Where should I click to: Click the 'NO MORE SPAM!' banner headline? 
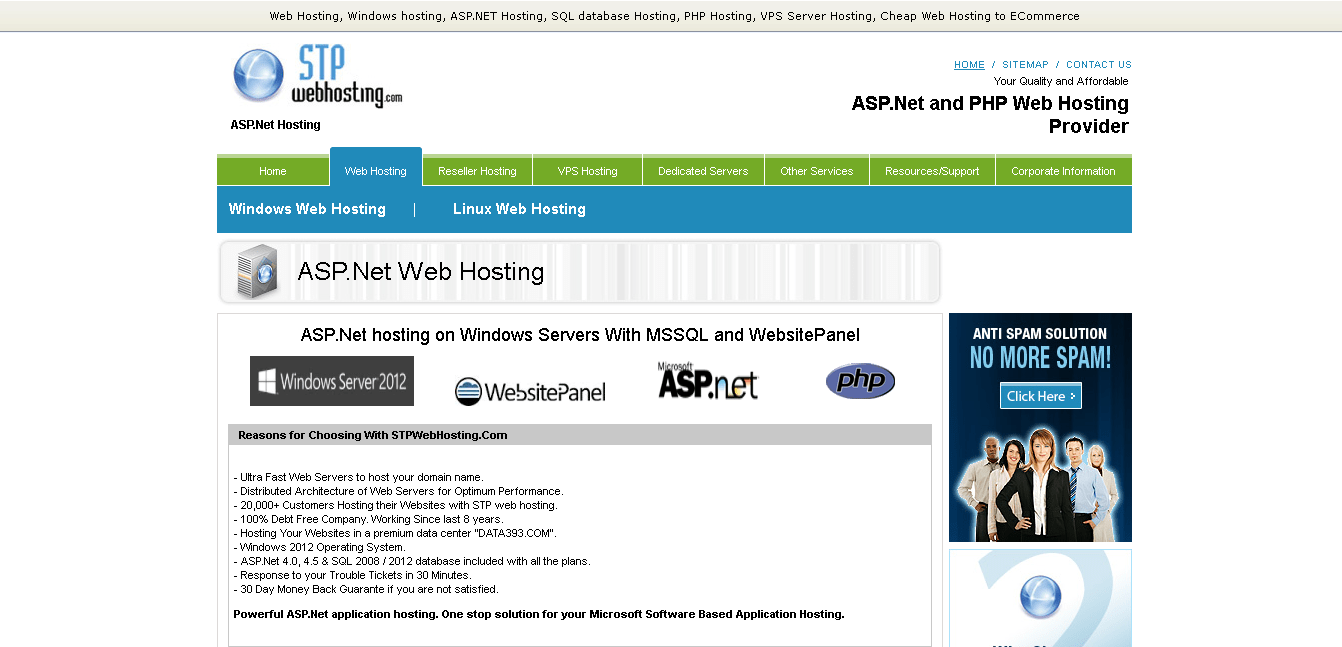[1040, 358]
